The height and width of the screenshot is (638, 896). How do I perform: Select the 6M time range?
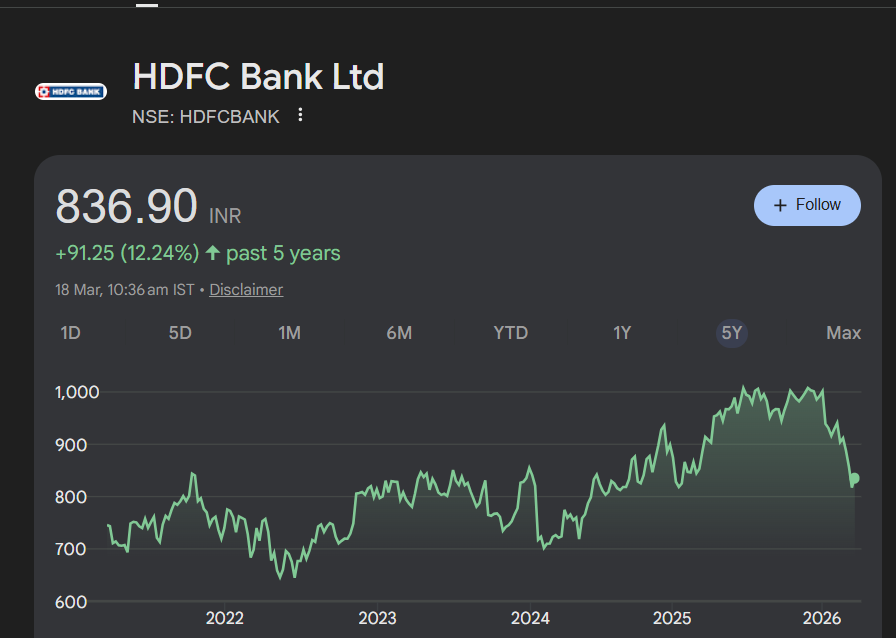(399, 333)
